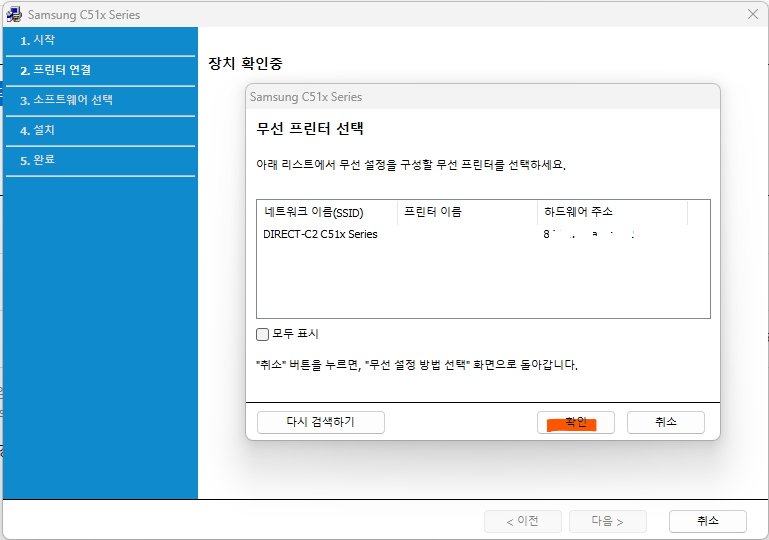Viewport: 769px width, 540px height.
Task: Click the dialog title Samsung C51x Series
Action: [306, 97]
